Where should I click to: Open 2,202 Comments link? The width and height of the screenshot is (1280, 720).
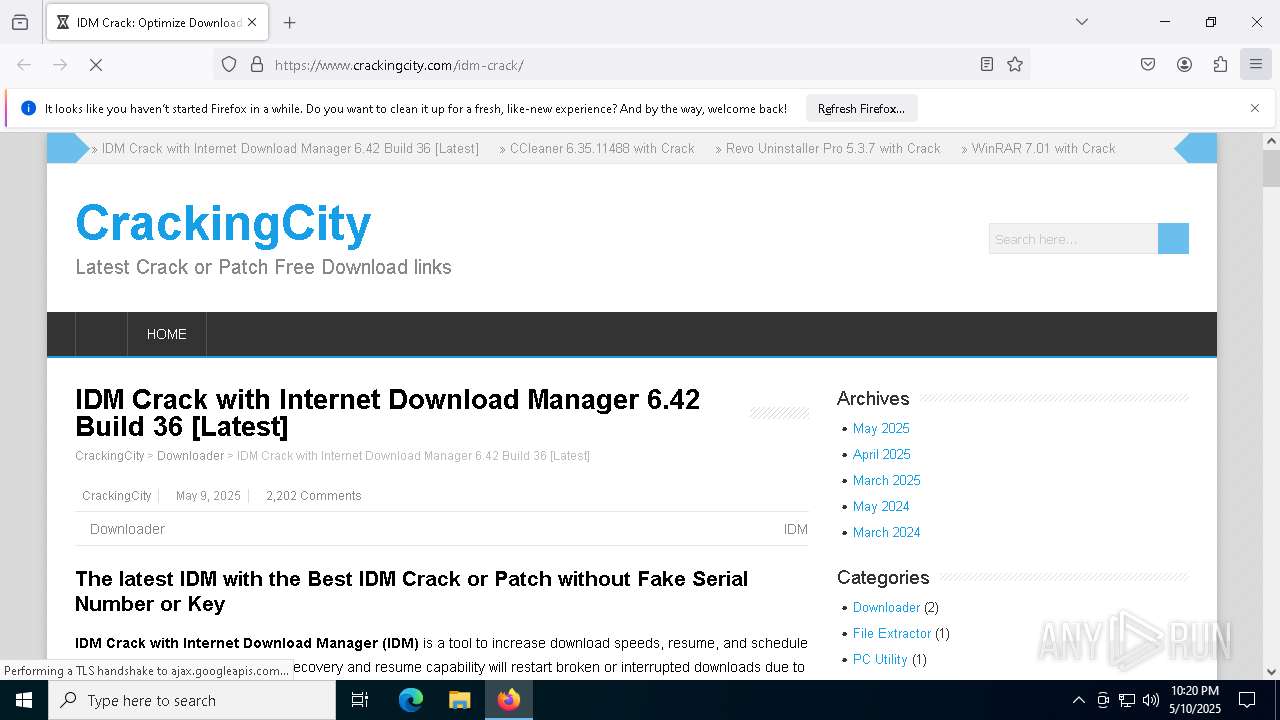click(x=314, y=496)
